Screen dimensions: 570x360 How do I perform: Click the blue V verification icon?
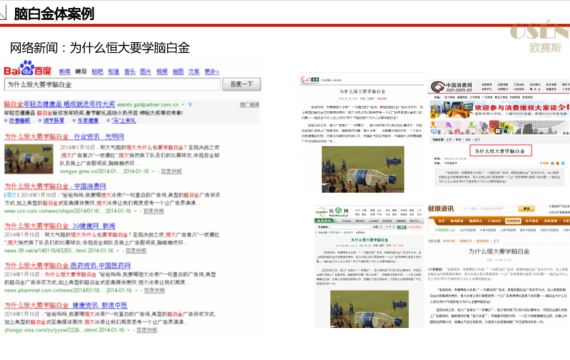point(190,105)
